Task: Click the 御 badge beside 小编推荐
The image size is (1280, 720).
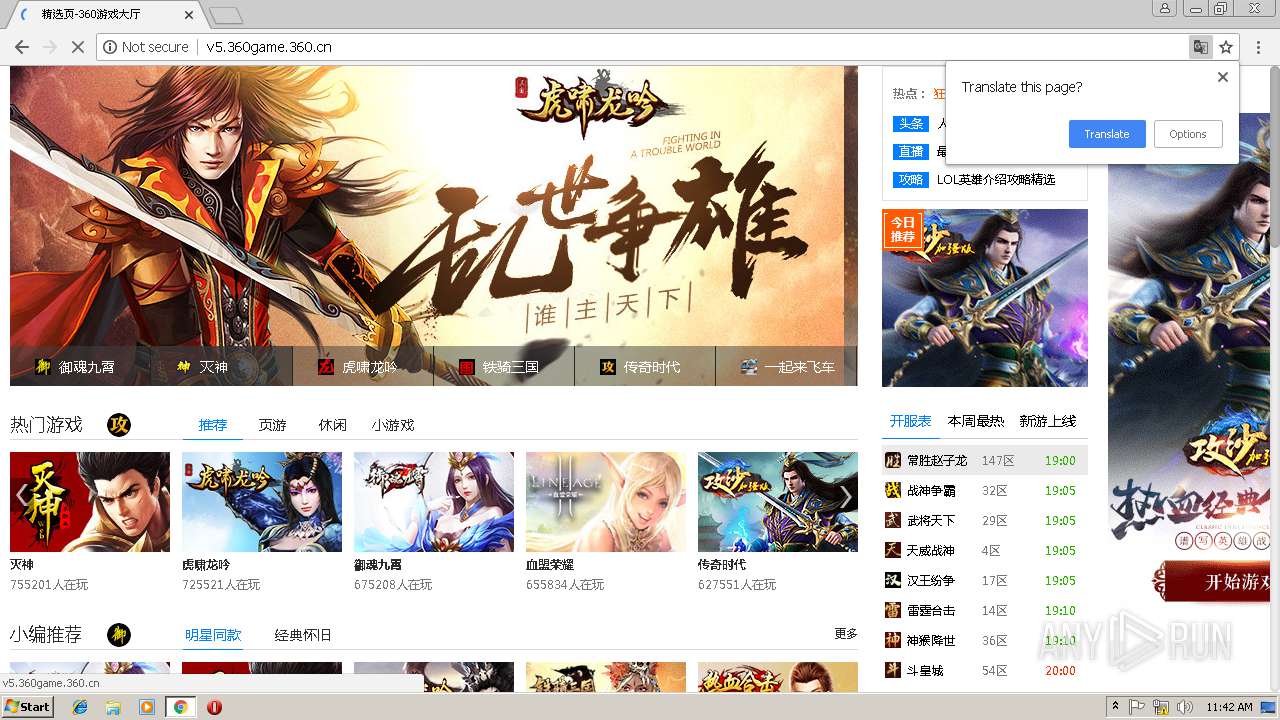Action: pos(119,635)
